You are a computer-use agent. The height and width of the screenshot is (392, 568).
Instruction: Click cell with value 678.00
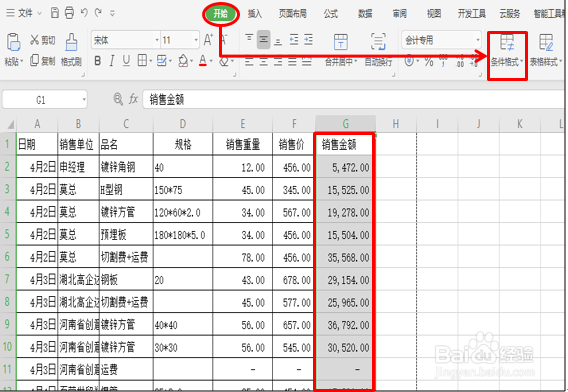[x=293, y=280]
